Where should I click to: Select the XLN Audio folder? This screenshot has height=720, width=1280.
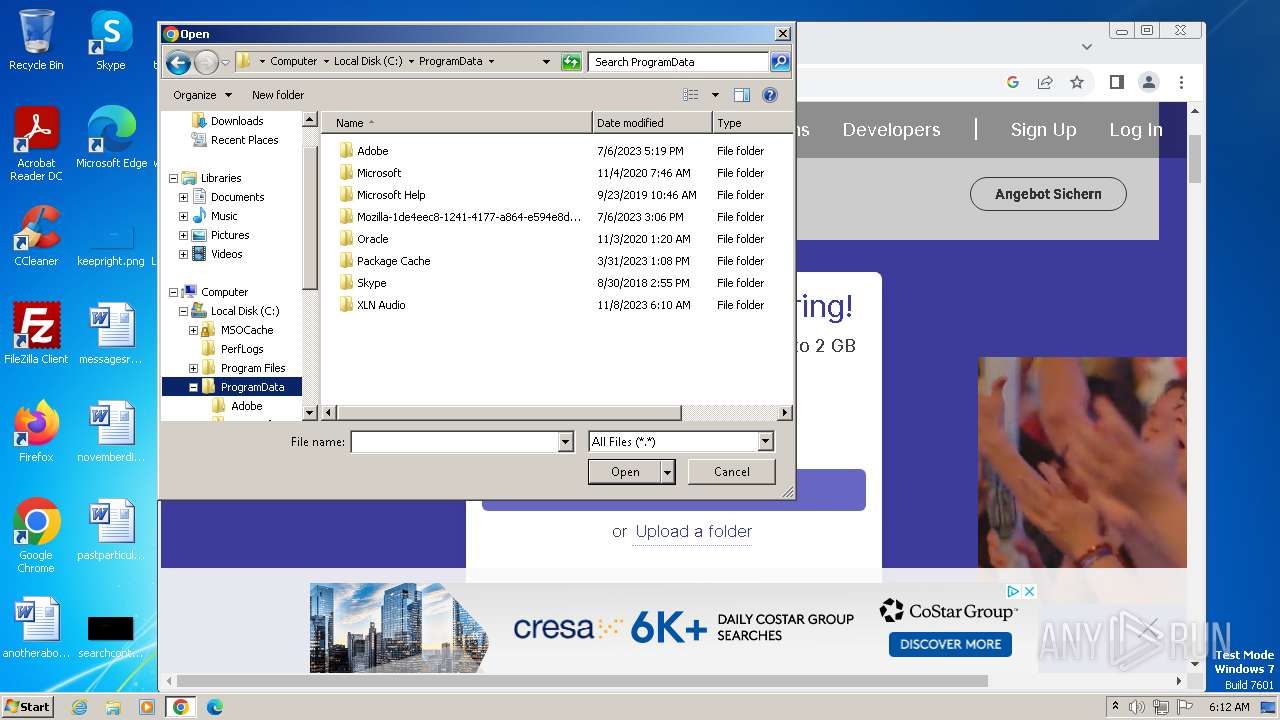pyautogui.click(x=381, y=305)
